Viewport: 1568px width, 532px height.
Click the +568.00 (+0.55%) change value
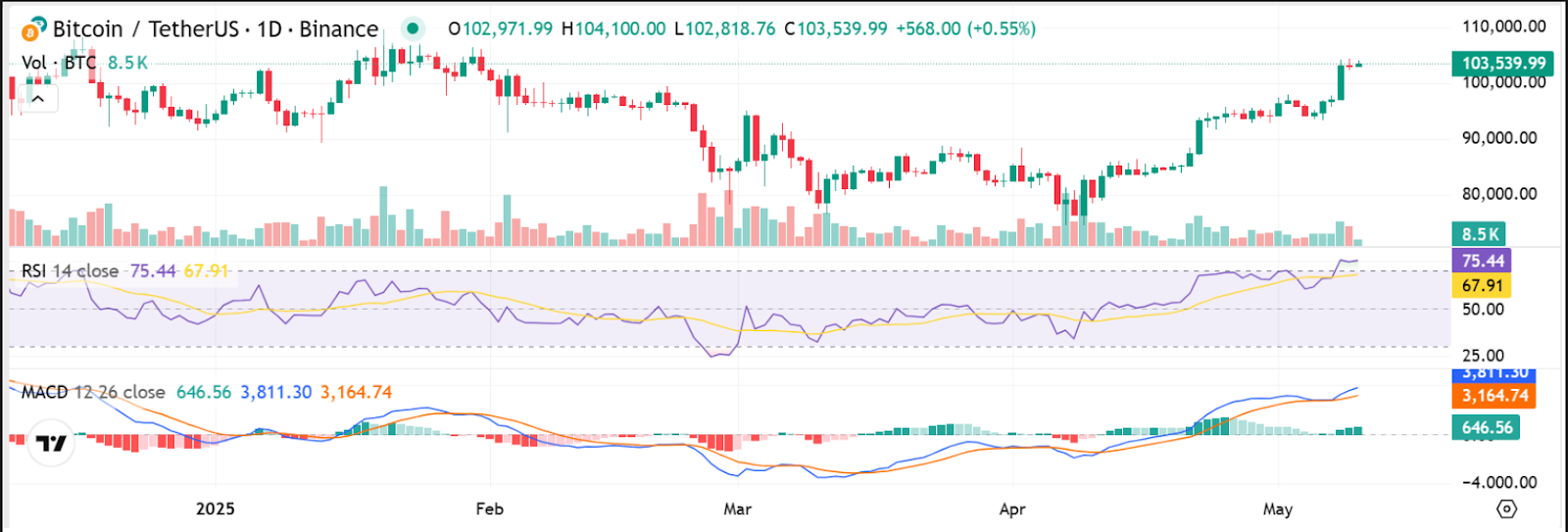tap(966, 29)
